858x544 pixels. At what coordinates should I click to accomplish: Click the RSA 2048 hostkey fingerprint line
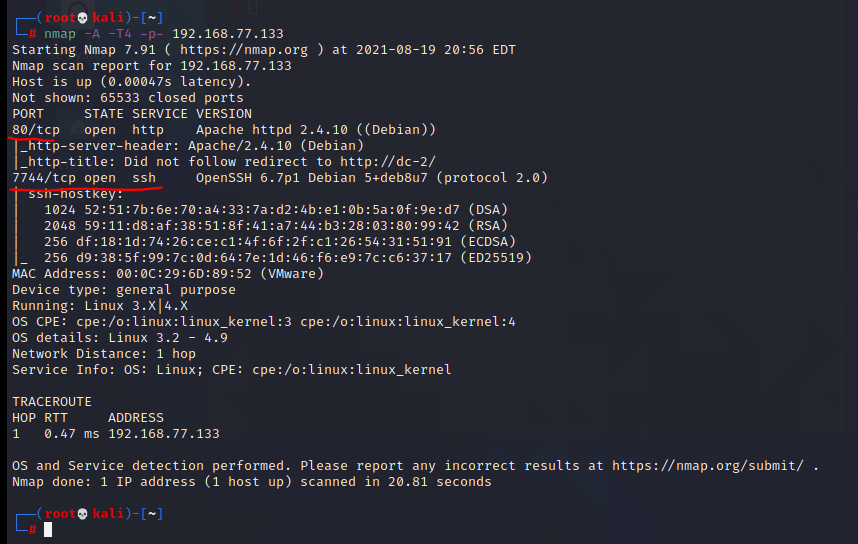276,226
